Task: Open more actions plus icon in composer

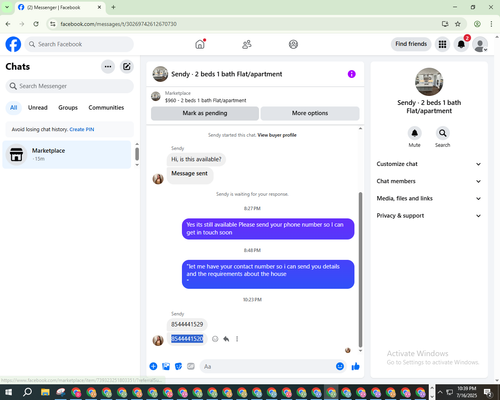Action: pos(153,366)
